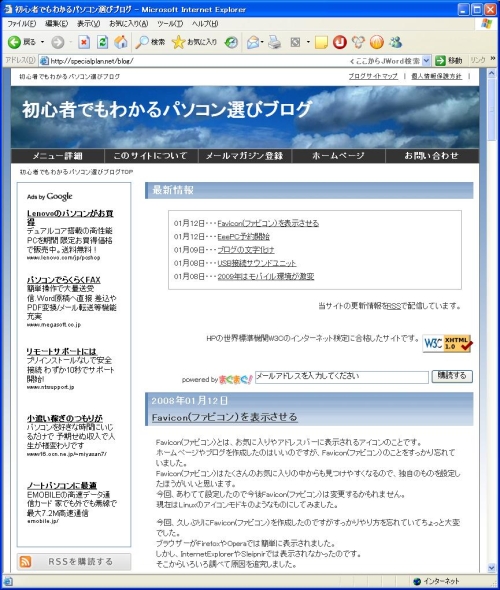Click the gray square toolbar icon
This screenshot has height=590, width=500.
pos(295,42)
